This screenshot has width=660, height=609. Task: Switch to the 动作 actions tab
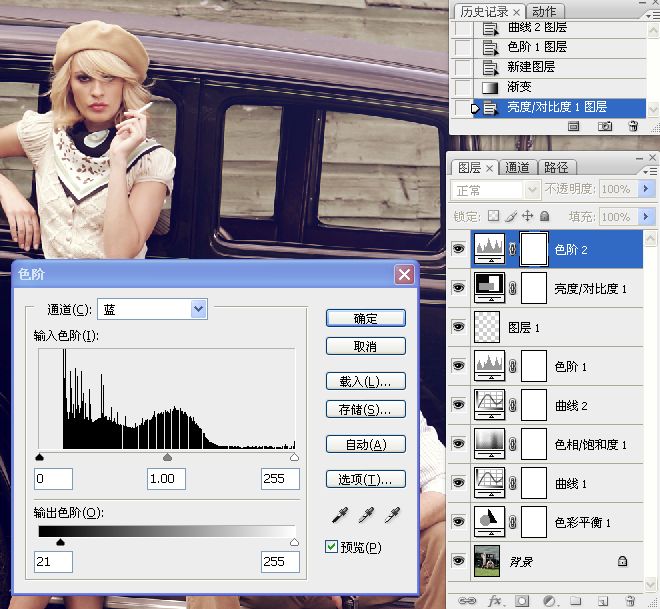click(x=544, y=12)
